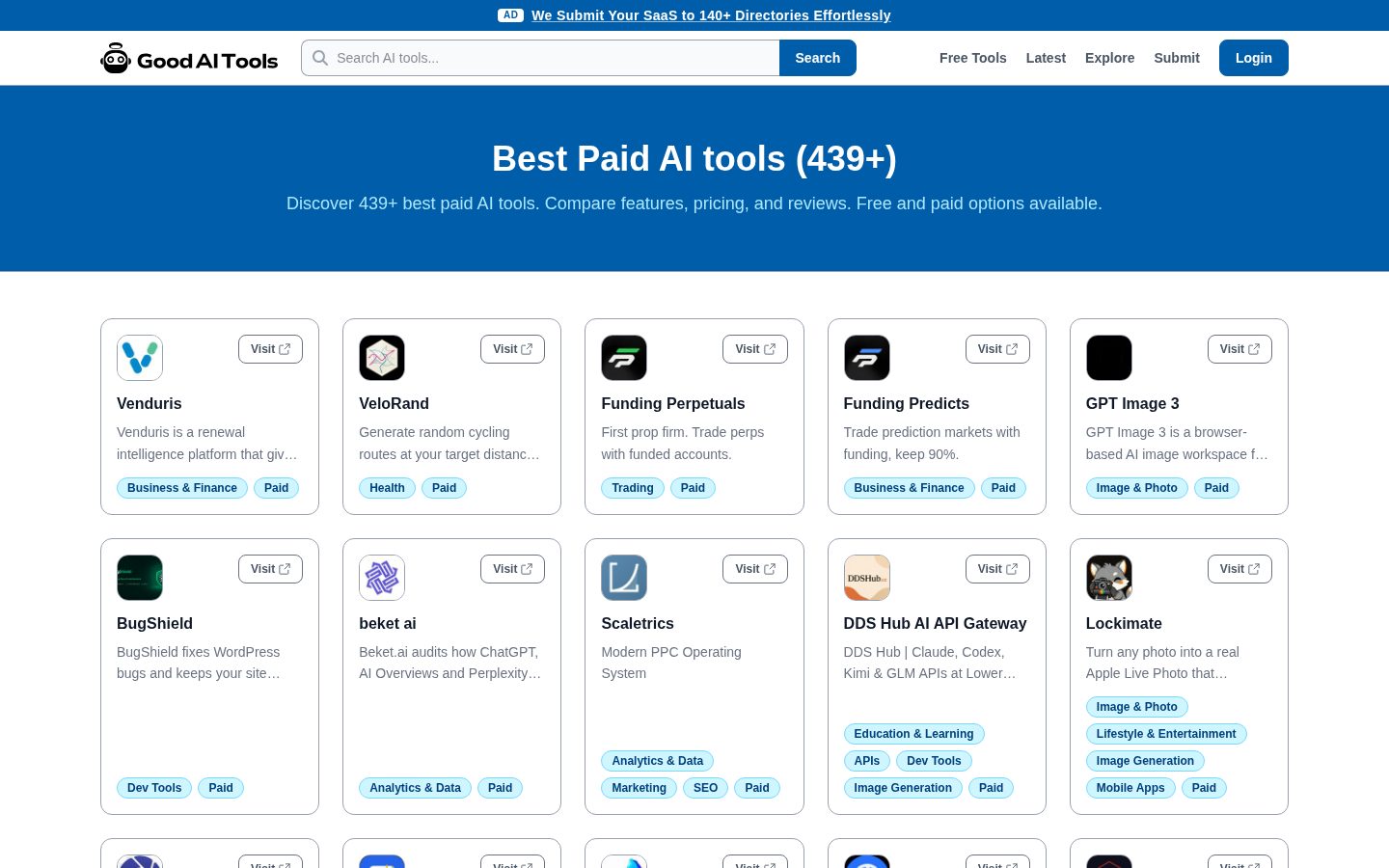Click the blue Search button

tap(817, 58)
